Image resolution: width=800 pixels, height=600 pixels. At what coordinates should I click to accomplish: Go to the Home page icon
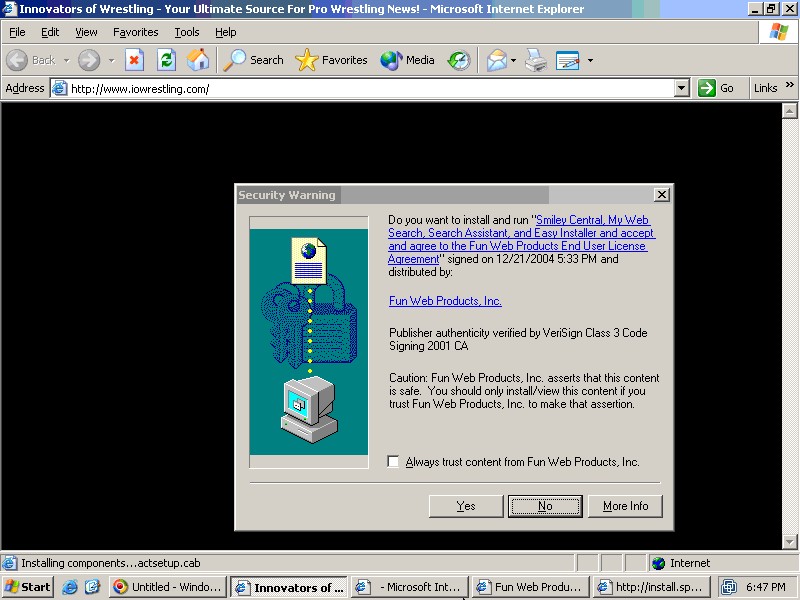tap(198, 60)
